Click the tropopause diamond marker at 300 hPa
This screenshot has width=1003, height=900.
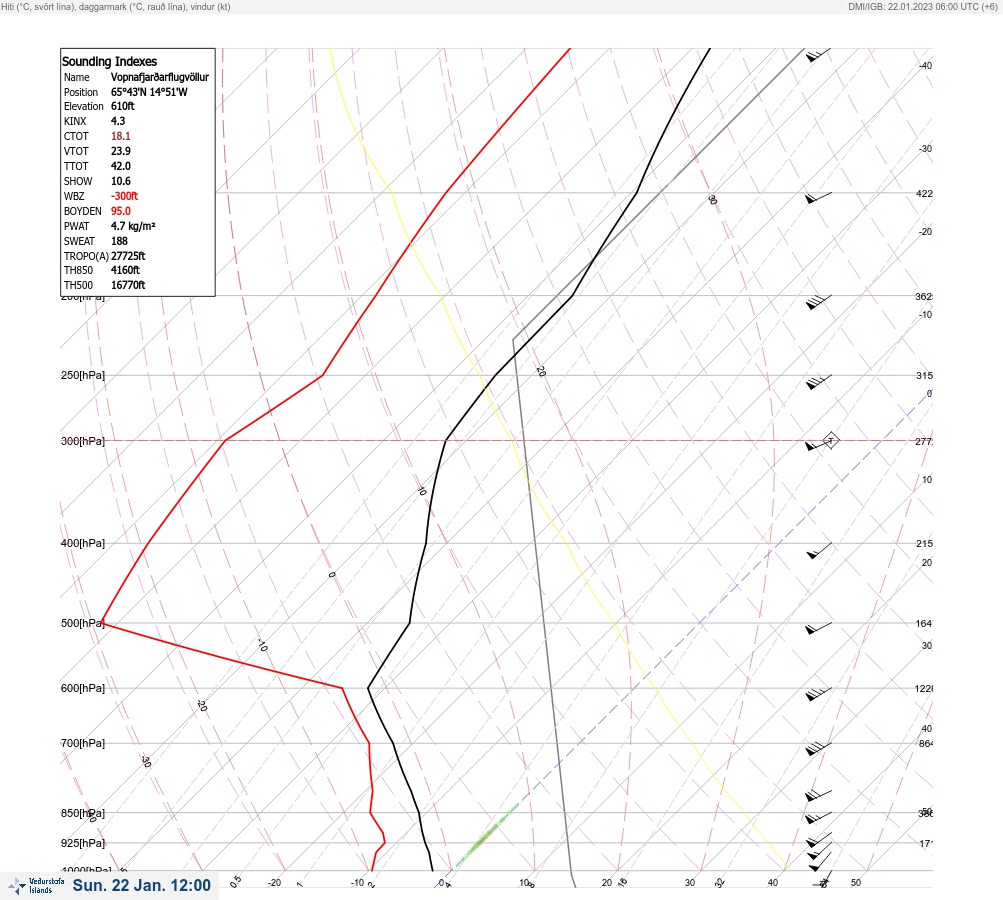[830, 441]
